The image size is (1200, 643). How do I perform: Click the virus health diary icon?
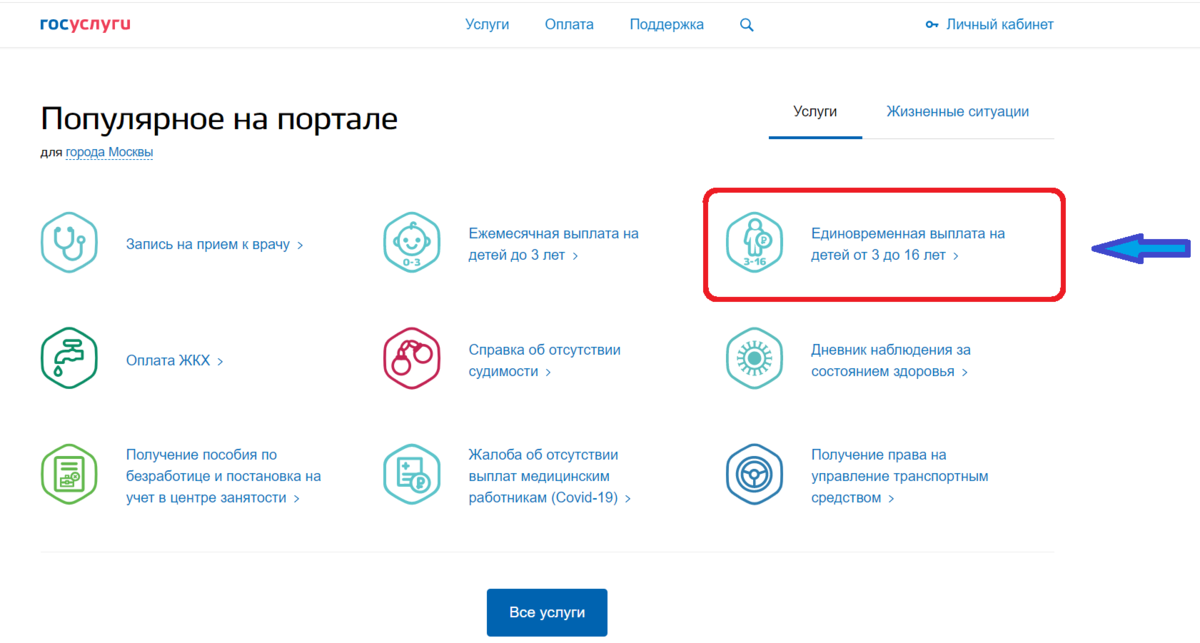[754, 359]
